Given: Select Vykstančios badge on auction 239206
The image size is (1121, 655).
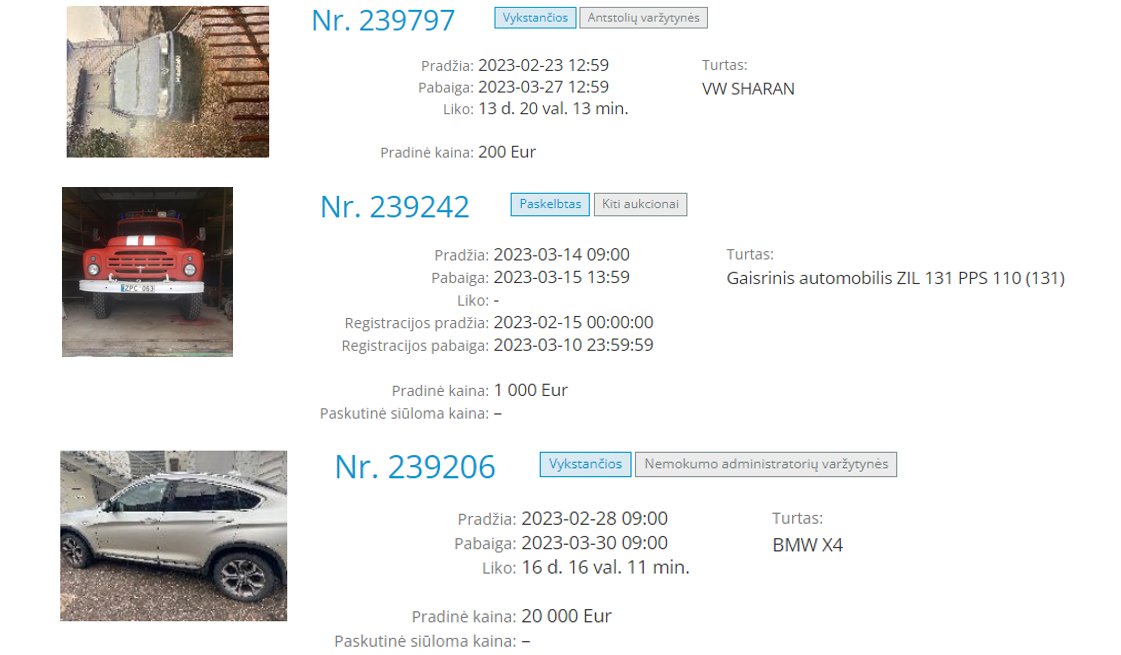Looking at the screenshot, I should pos(585,464).
